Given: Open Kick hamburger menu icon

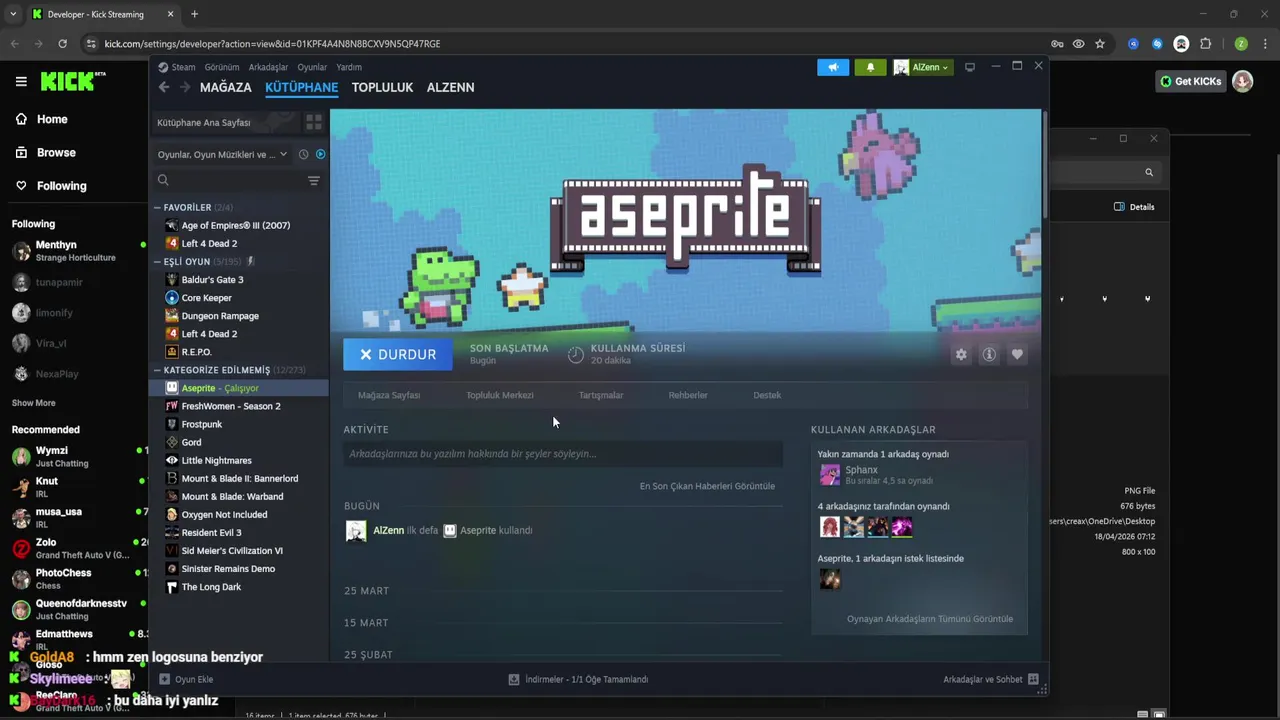Looking at the screenshot, I should (x=21, y=81).
